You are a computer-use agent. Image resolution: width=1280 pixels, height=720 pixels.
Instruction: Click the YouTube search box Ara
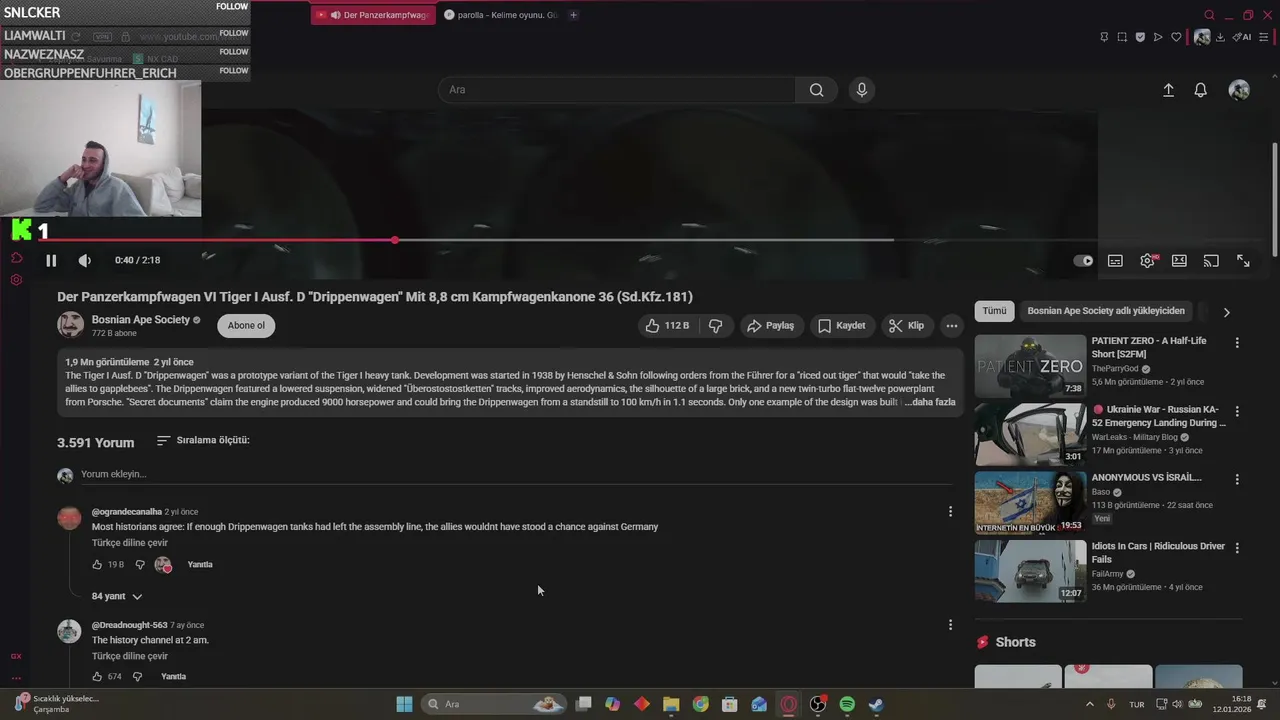pos(616,90)
